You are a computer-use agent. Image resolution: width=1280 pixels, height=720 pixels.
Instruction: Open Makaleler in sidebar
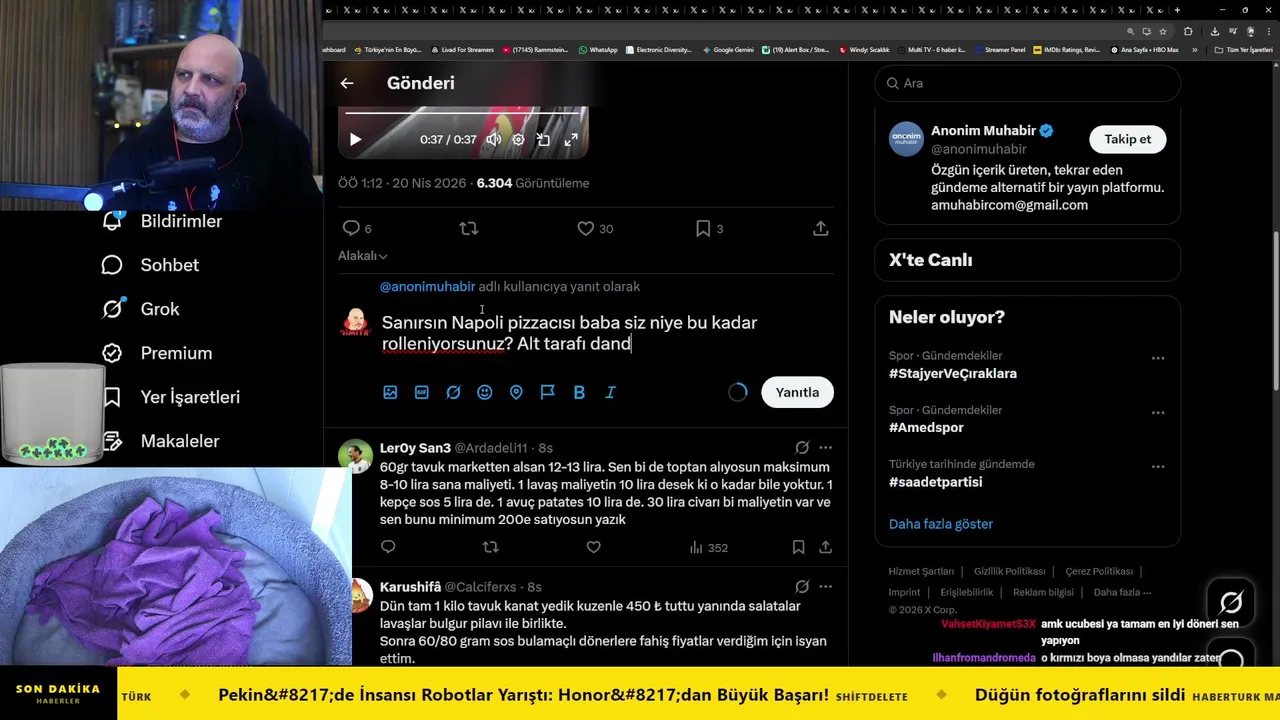(x=160, y=441)
